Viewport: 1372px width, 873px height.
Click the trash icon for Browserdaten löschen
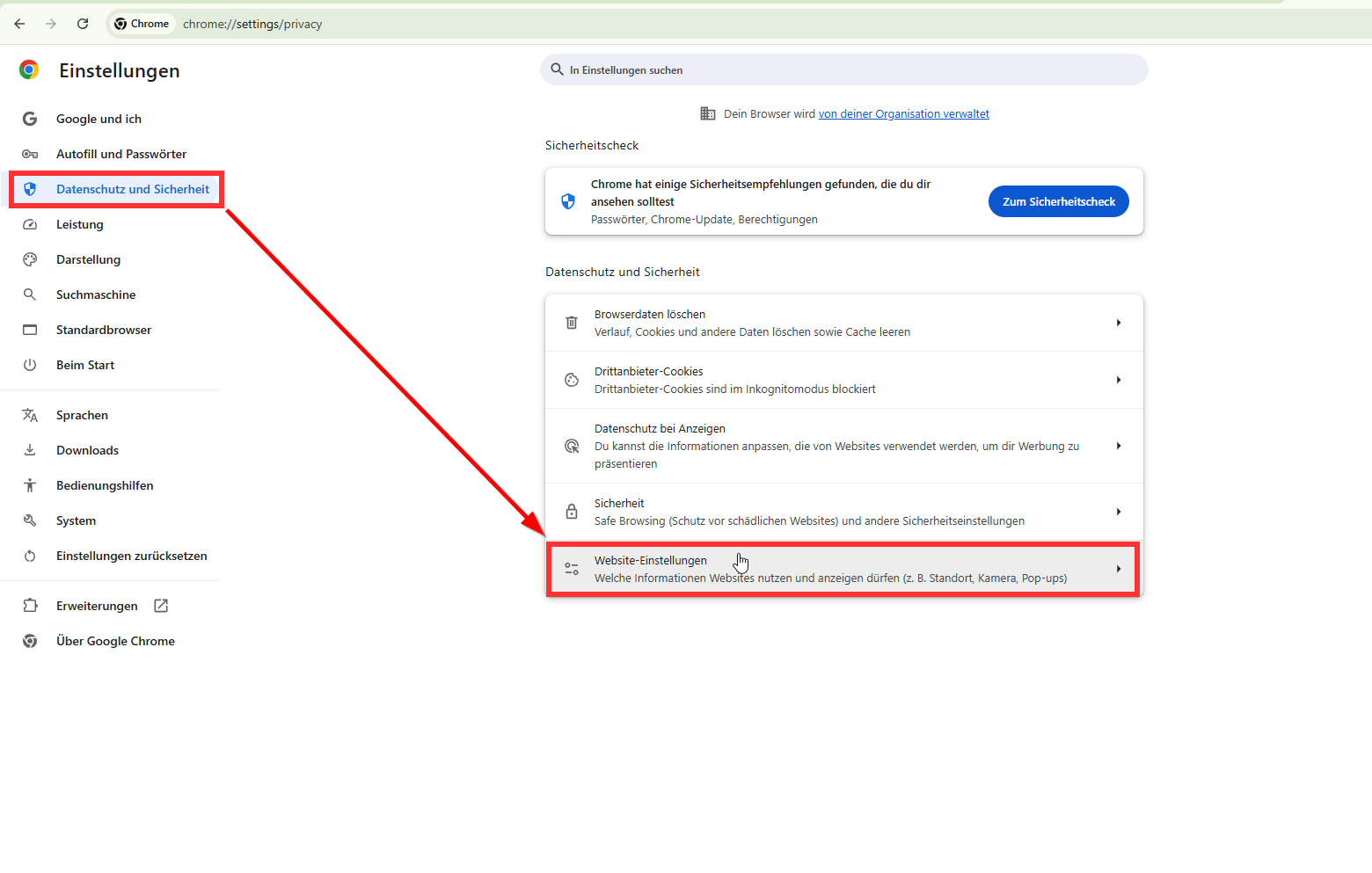tap(572, 323)
